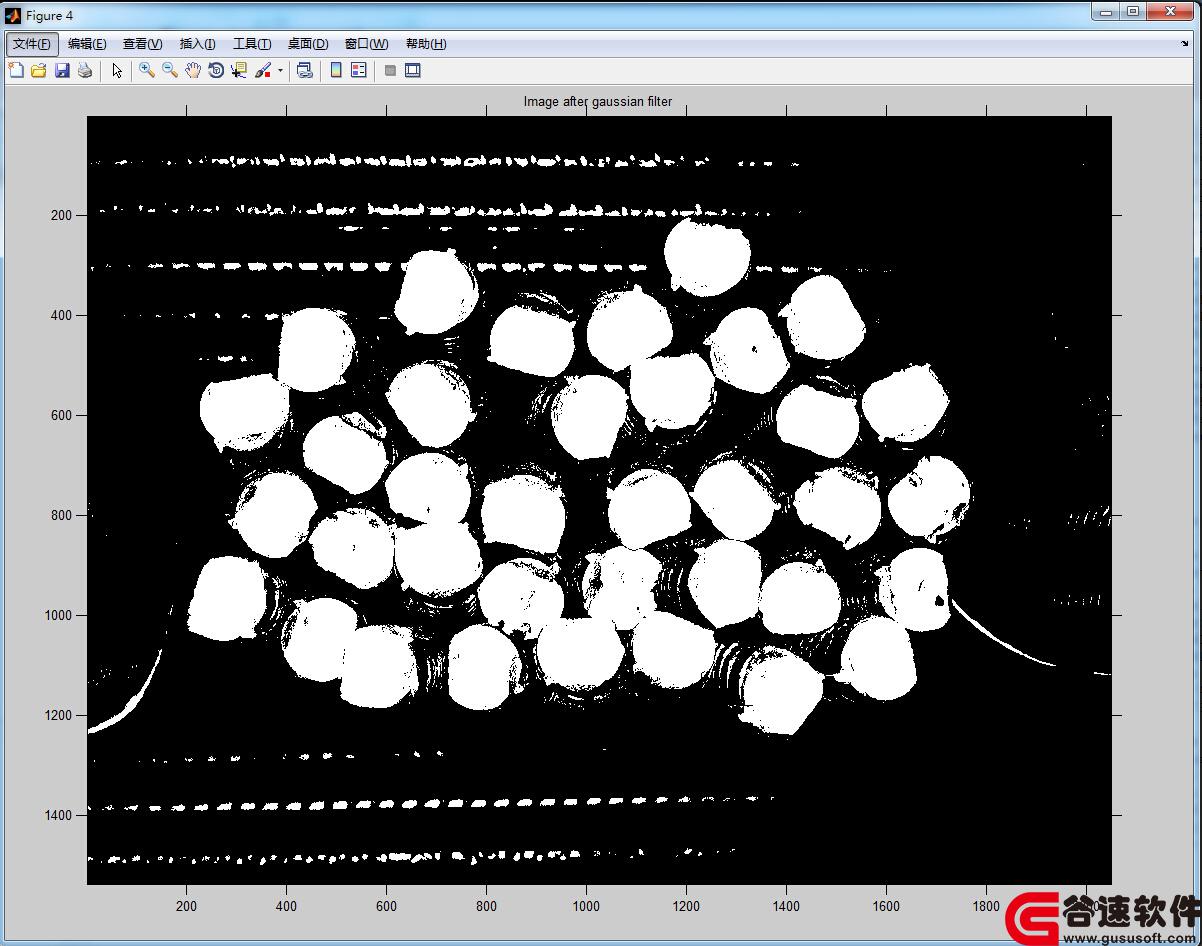Open the 帮助(H) menu

click(x=426, y=44)
